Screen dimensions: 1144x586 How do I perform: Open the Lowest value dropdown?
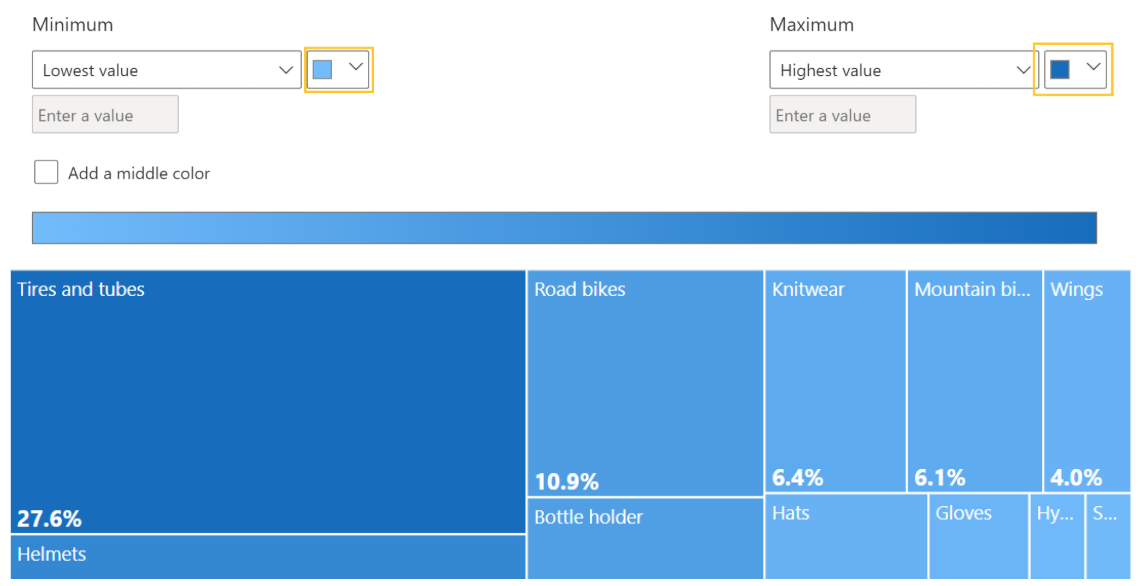tap(166, 70)
